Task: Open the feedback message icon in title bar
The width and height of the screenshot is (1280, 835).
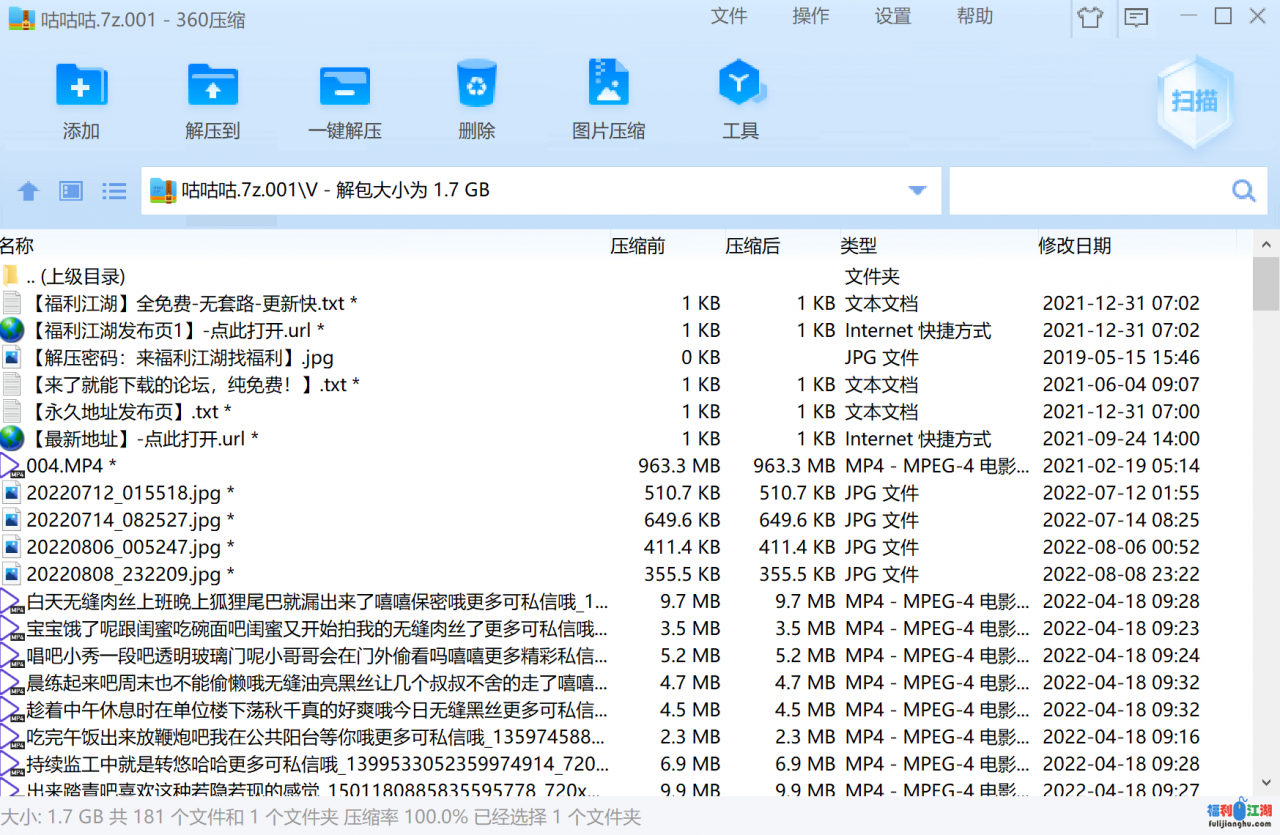Action: tap(1135, 17)
